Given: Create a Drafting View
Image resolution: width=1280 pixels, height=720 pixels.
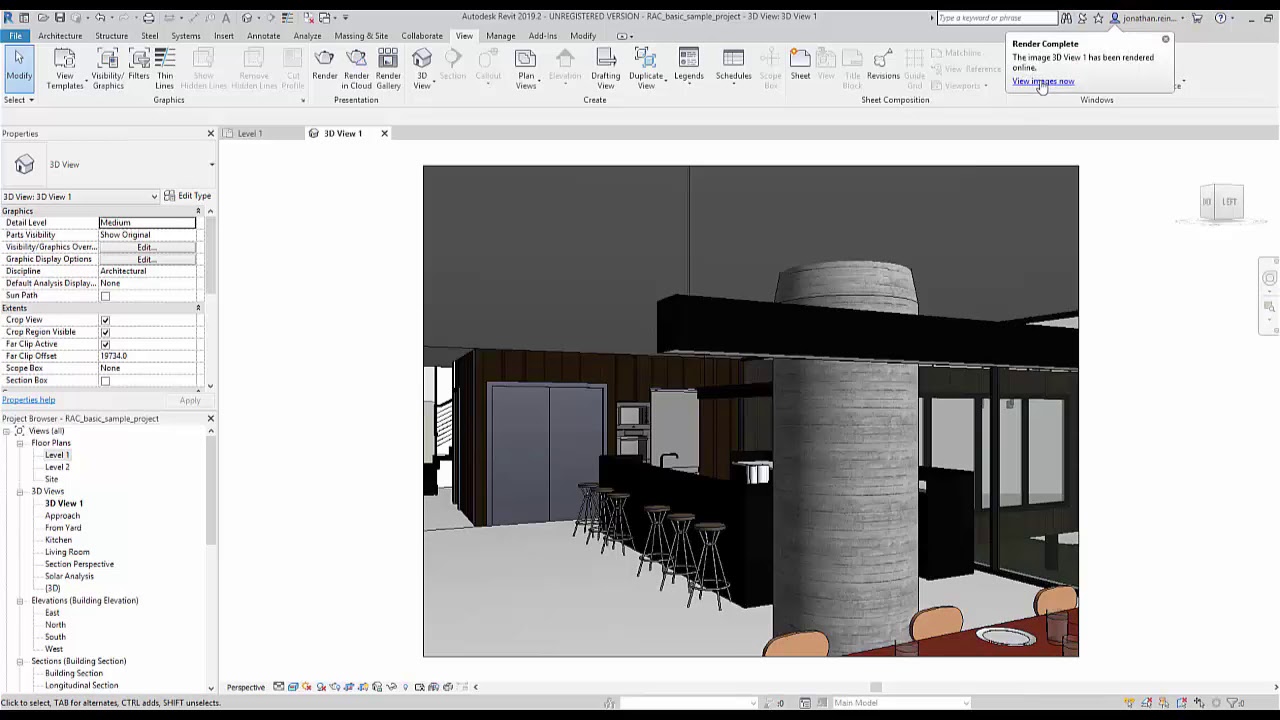Looking at the screenshot, I should [x=605, y=69].
